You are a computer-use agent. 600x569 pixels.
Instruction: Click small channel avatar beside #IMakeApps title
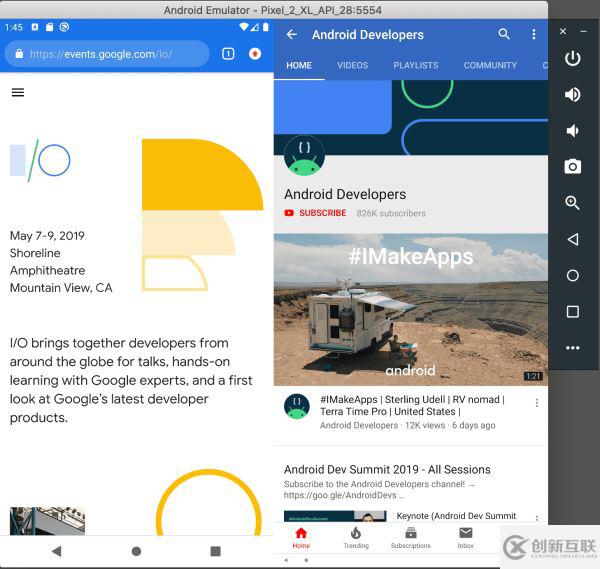[297, 406]
